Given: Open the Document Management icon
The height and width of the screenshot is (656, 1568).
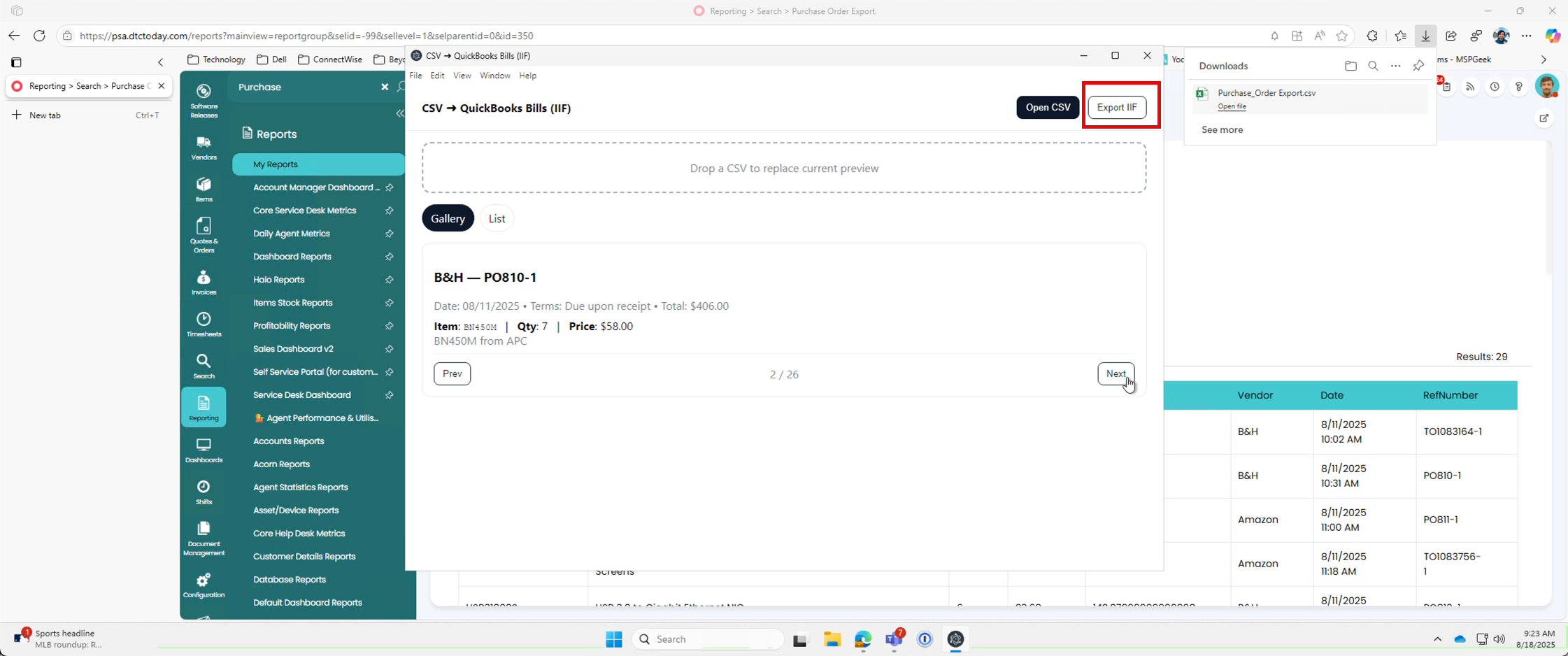Looking at the screenshot, I should [204, 539].
